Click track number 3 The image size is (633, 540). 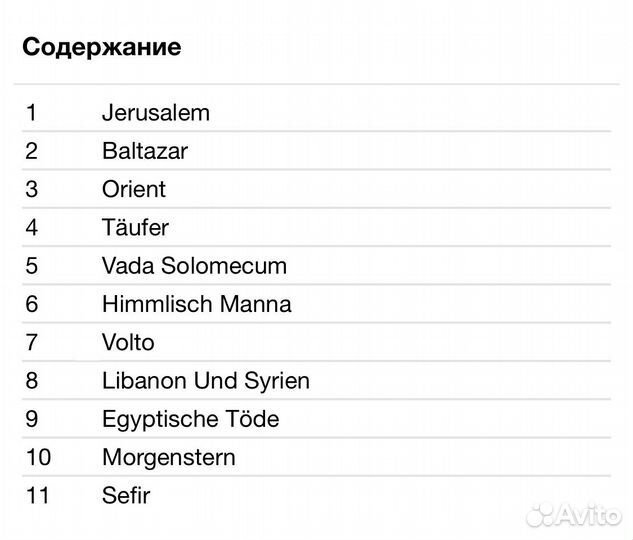tap(31, 190)
